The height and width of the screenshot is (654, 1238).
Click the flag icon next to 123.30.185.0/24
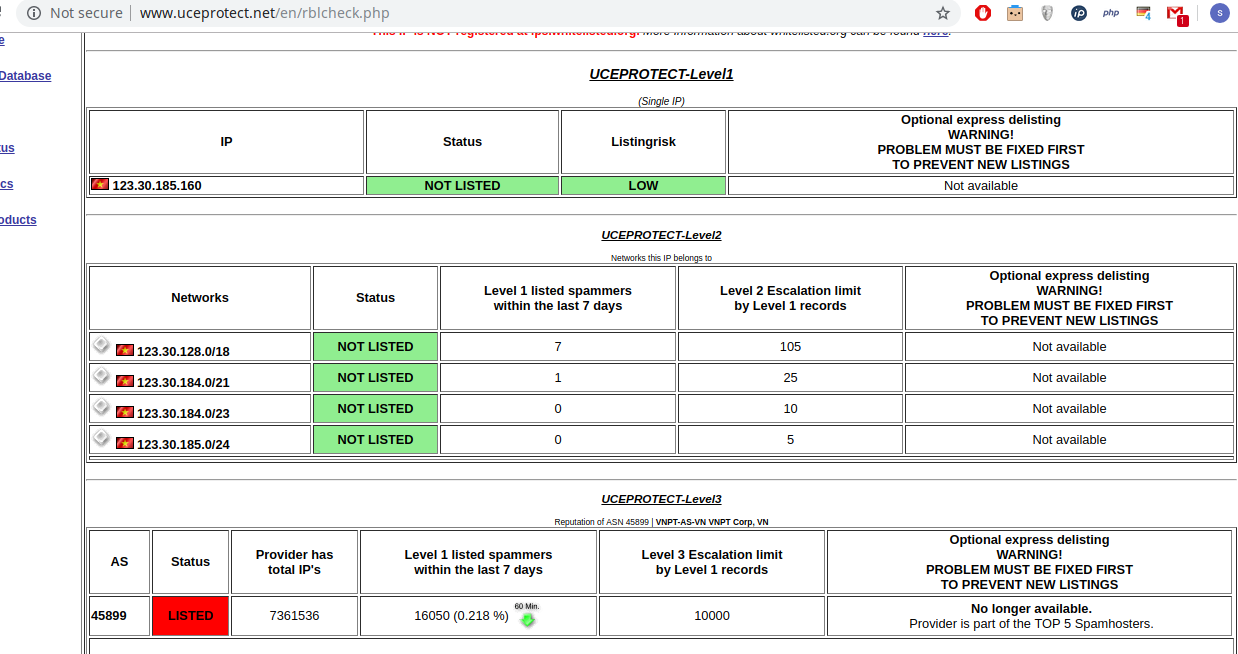[x=125, y=443]
